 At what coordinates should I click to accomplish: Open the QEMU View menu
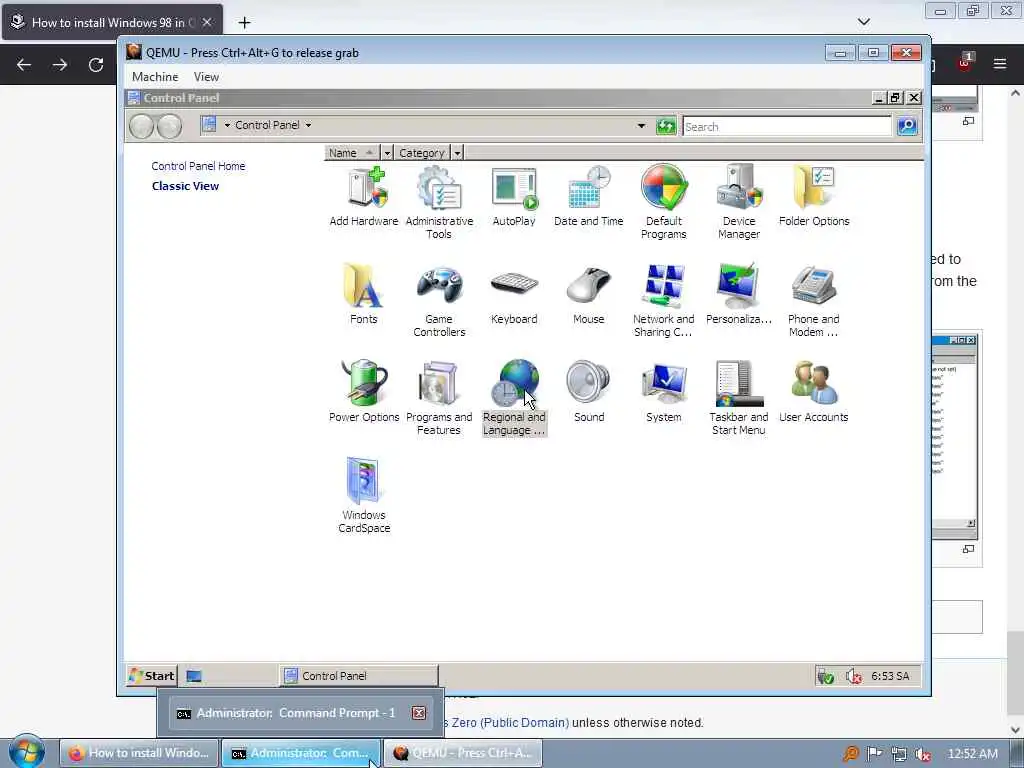click(206, 77)
